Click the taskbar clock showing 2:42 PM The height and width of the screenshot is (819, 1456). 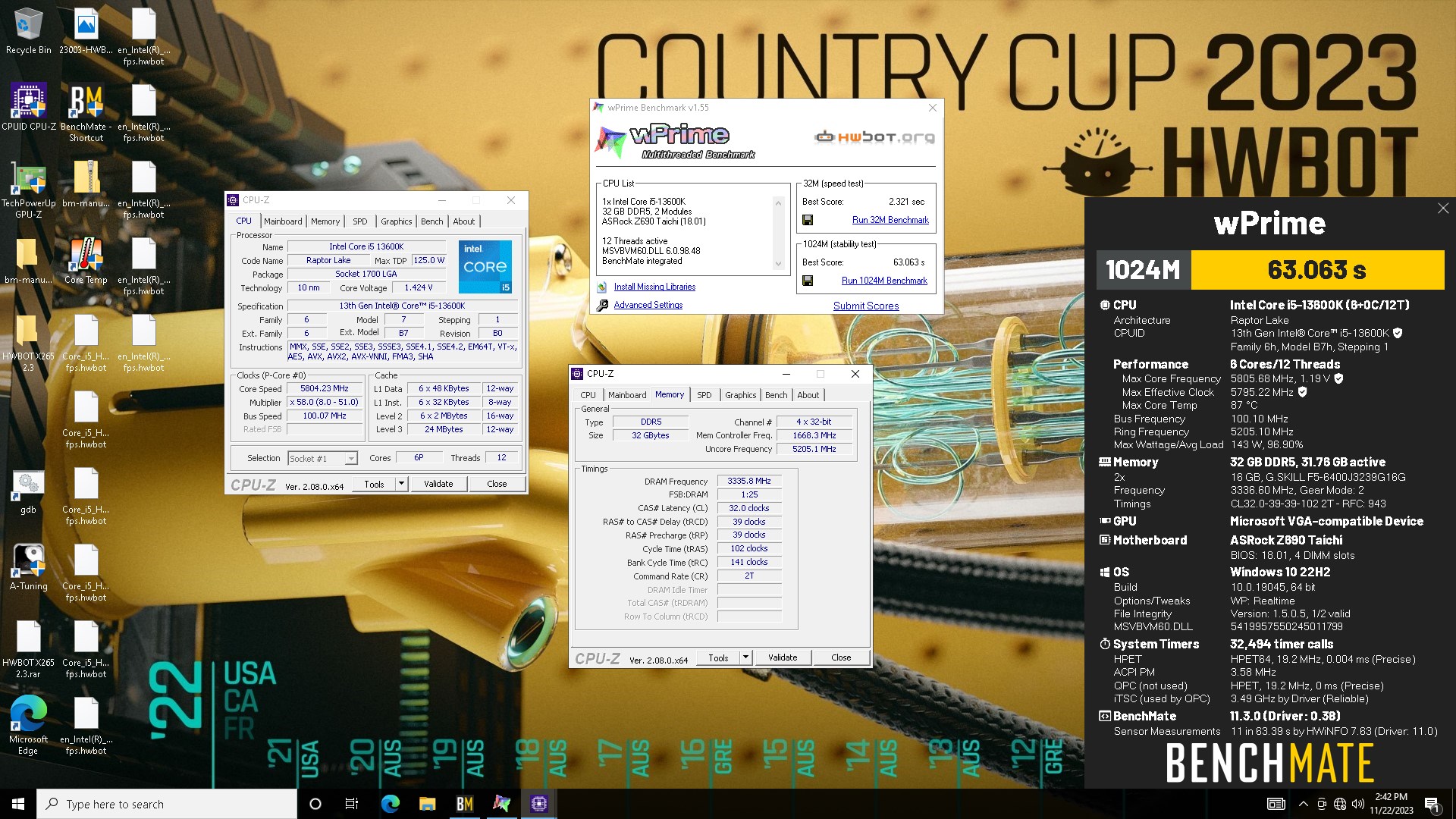(1391, 804)
